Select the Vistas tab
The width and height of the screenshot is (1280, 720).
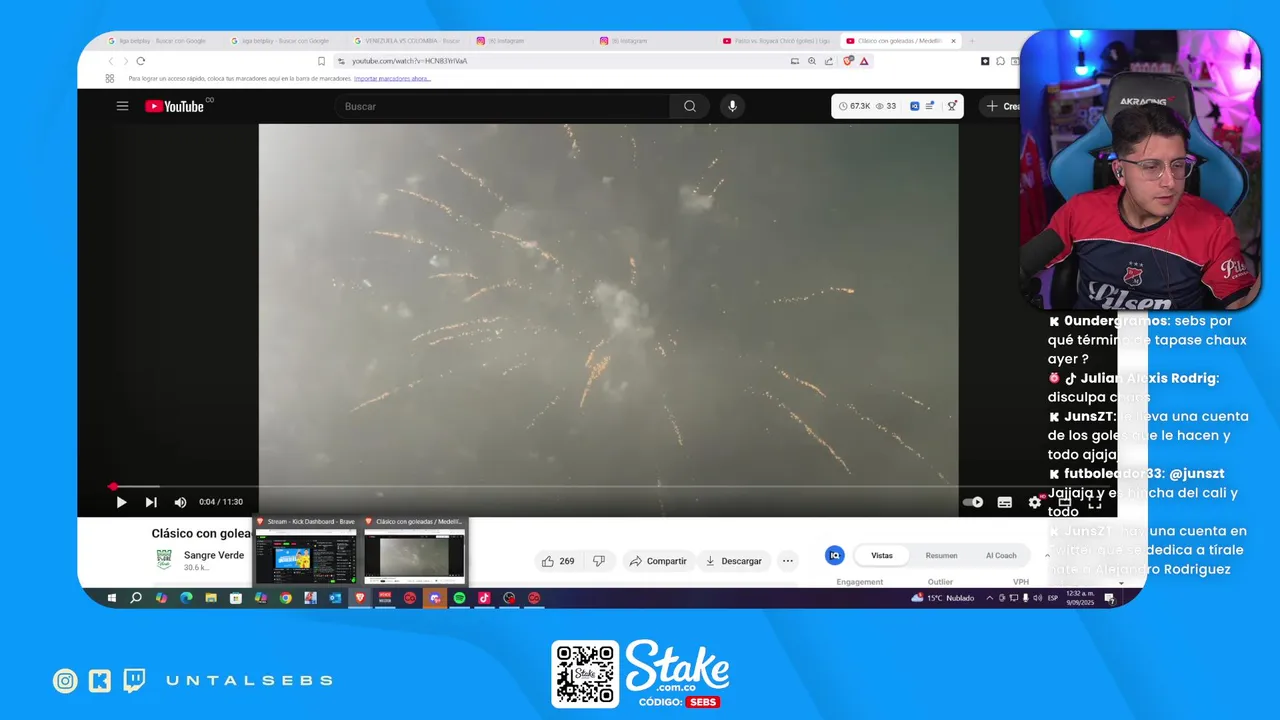pyautogui.click(x=882, y=555)
